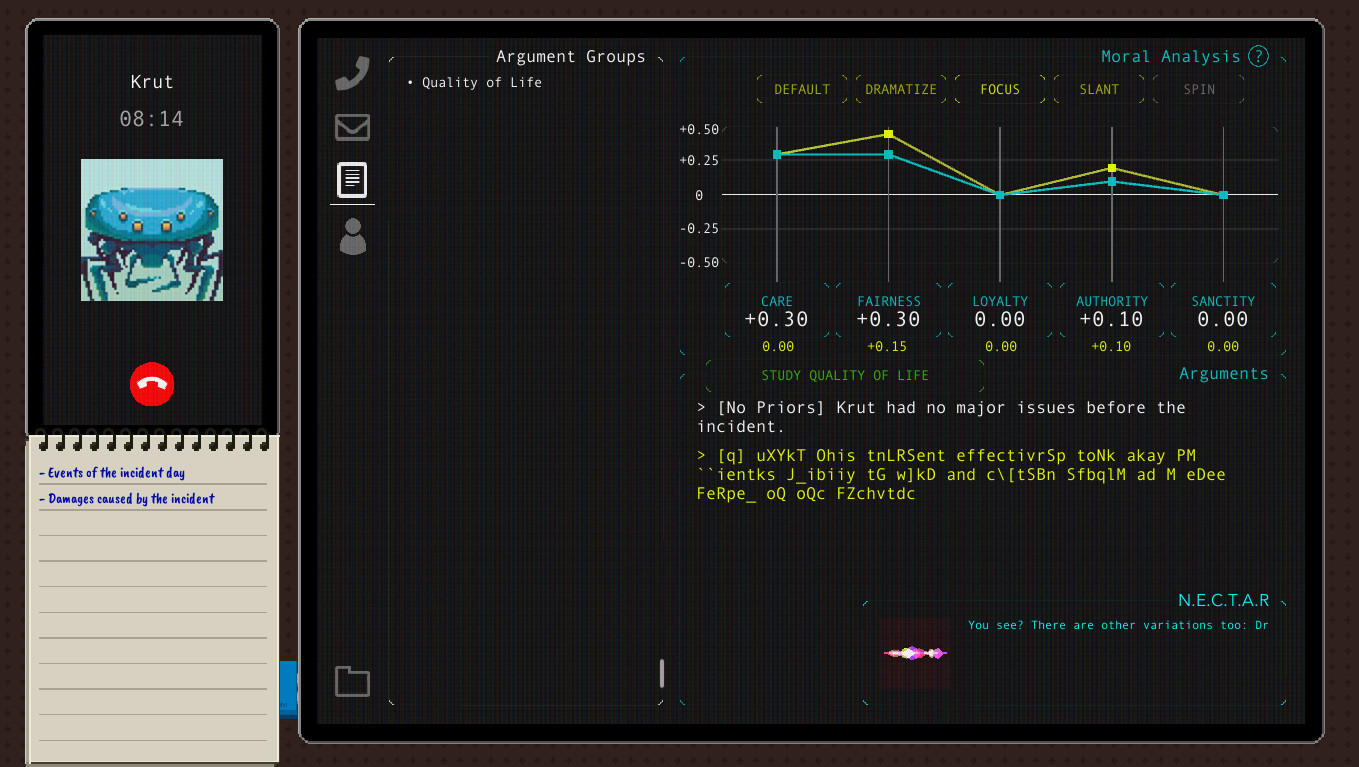Choose the SLANT mode
This screenshot has width=1359, height=767.
[1099, 89]
